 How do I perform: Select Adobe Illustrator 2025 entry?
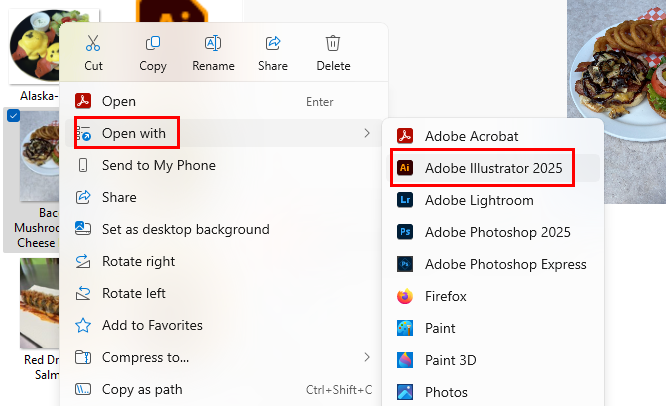(493, 168)
